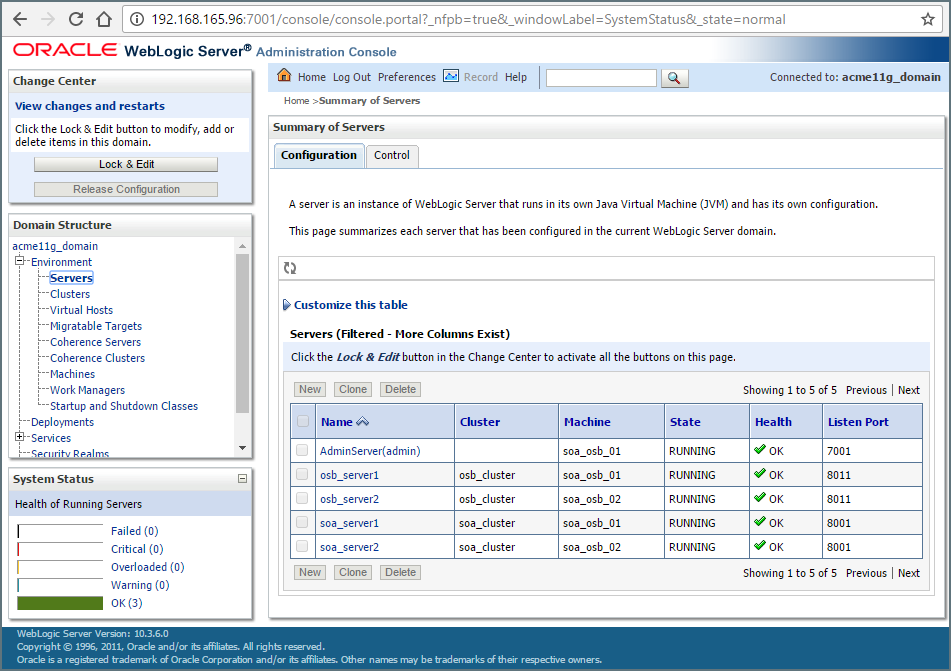Click the green OK status bar
This screenshot has width=951, height=671.
click(60, 603)
